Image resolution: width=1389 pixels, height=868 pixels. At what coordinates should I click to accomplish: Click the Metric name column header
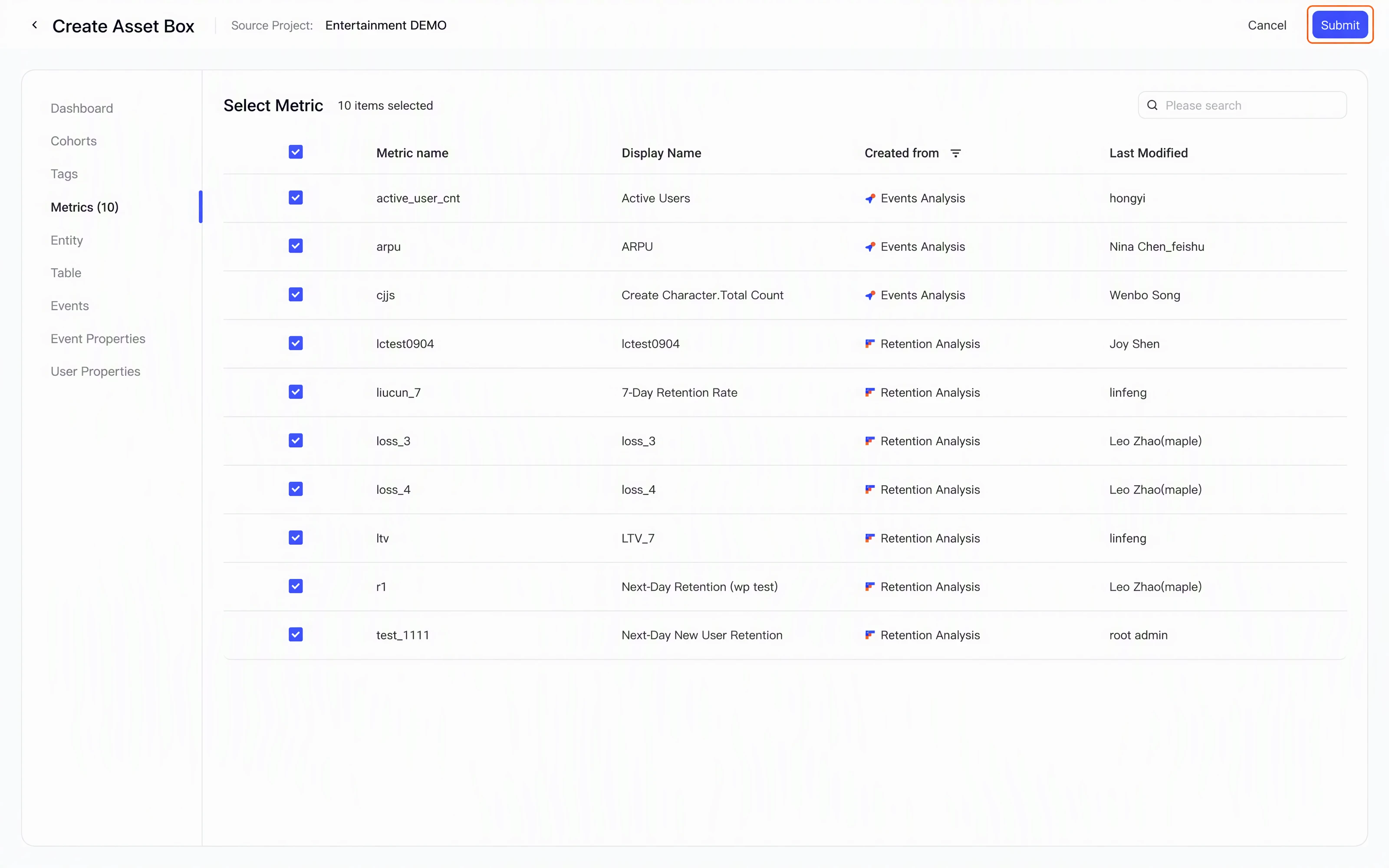click(x=412, y=153)
